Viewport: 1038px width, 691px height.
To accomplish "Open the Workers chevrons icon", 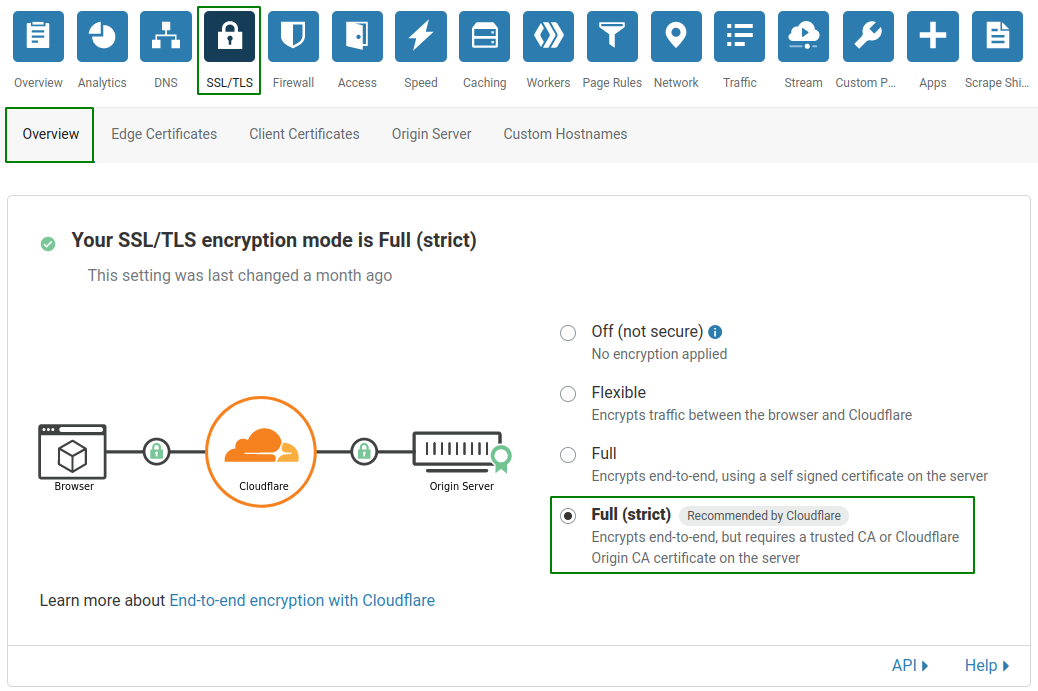I will [548, 36].
